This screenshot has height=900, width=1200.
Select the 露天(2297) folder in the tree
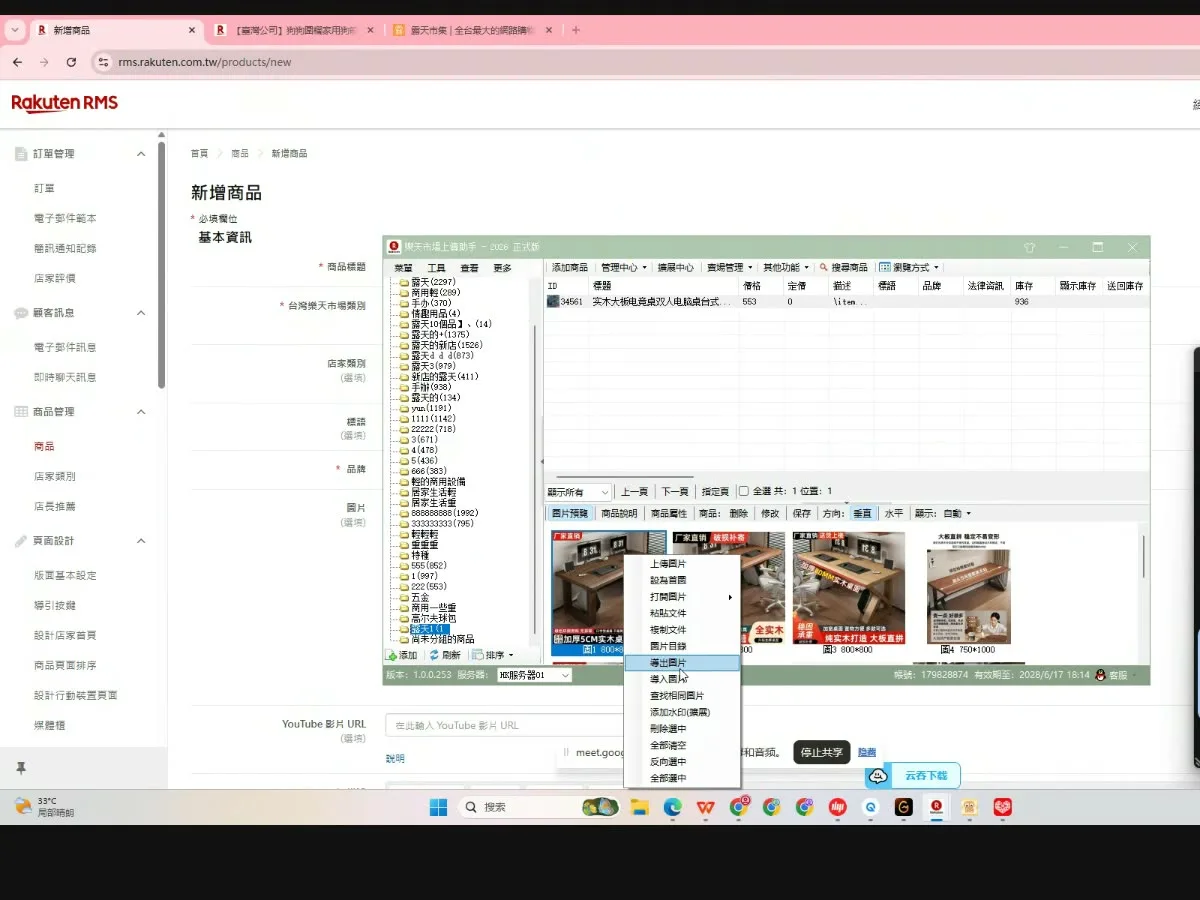[x=433, y=282]
